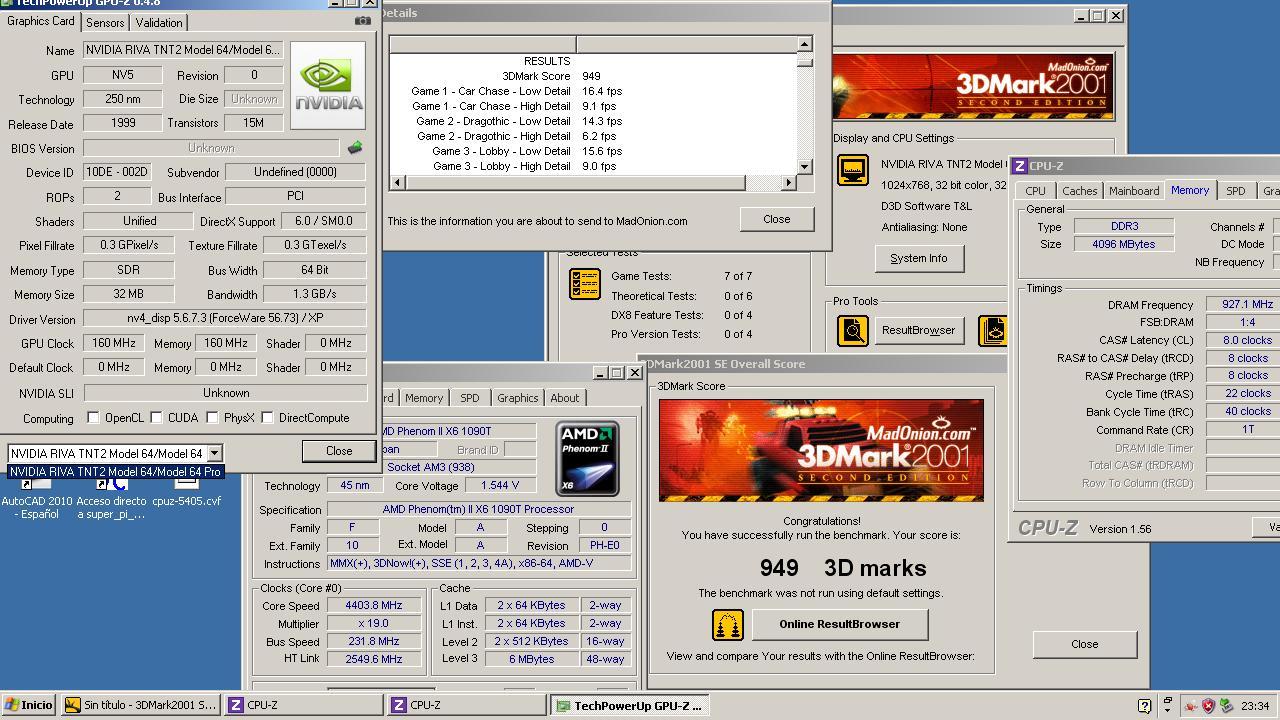Enable the CUDA checkbox

(156, 418)
